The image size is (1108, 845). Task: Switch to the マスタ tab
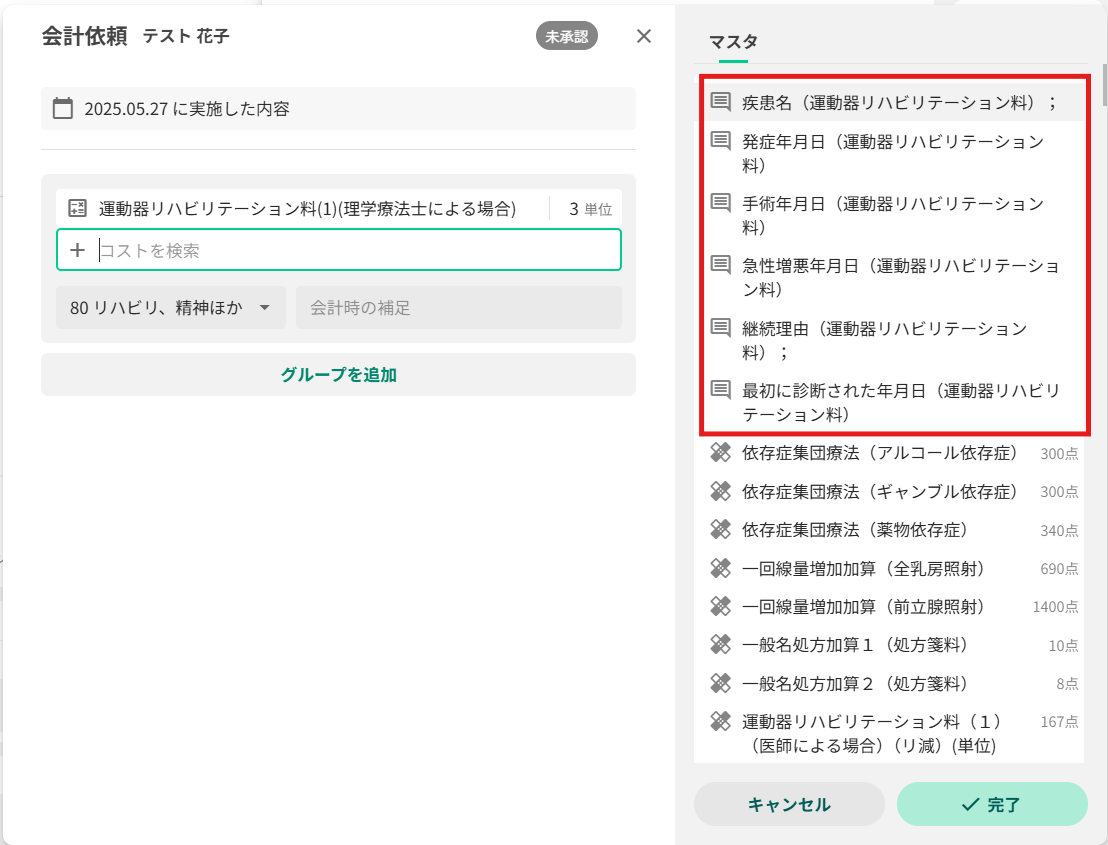pos(733,42)
